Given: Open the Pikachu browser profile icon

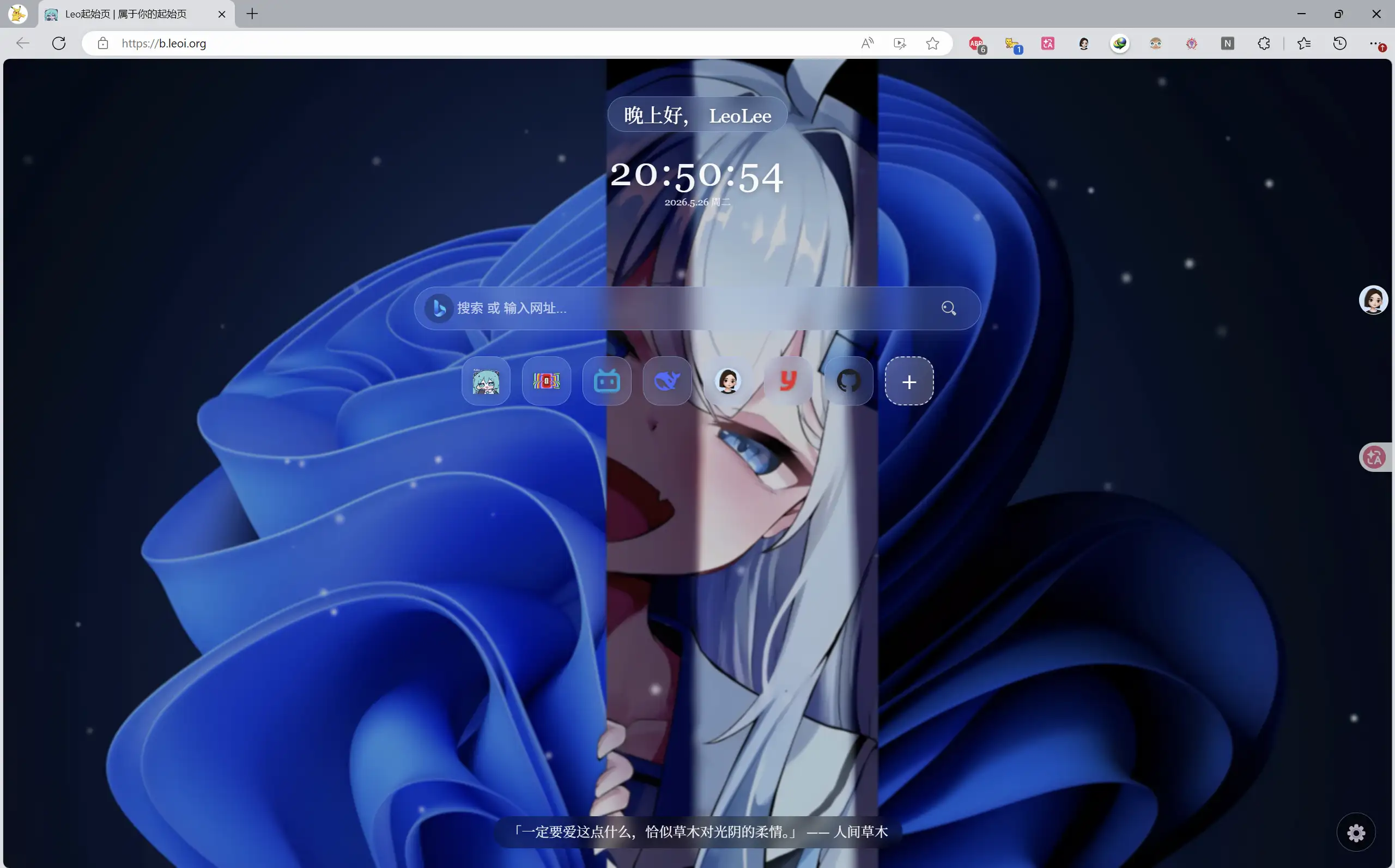Looking at the screenshot, I should 18,14.
